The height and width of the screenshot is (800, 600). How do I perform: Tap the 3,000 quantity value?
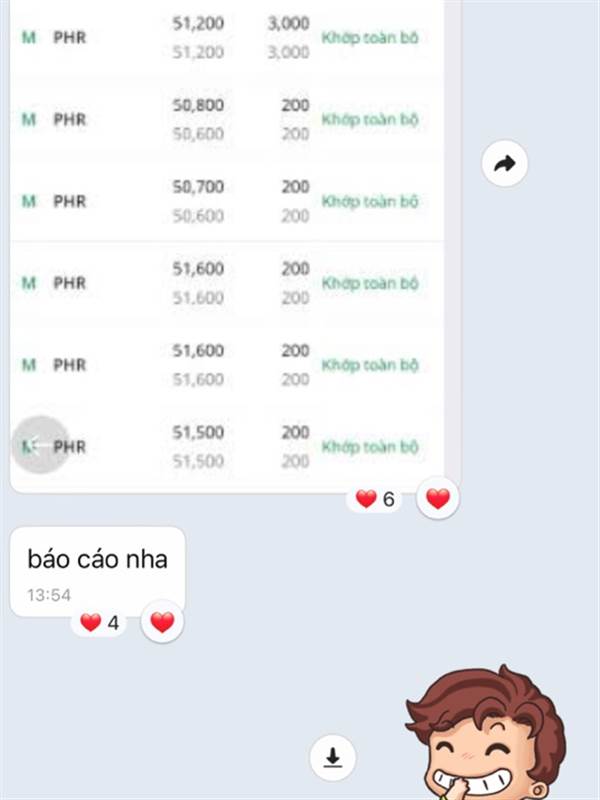[x=288, y=23]
